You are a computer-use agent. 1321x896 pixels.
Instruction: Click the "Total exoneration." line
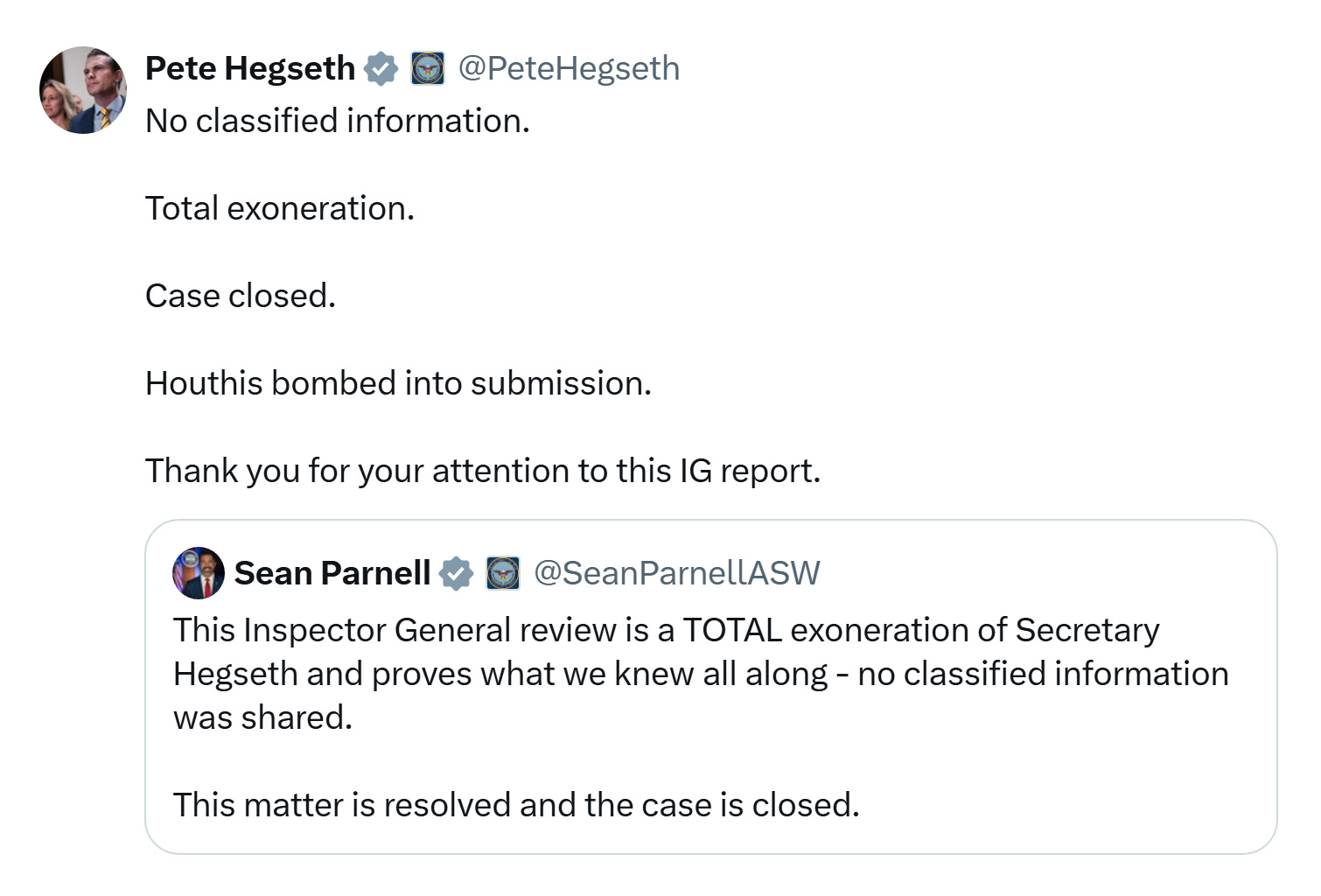pyautogui.click(x=280, y=208)
